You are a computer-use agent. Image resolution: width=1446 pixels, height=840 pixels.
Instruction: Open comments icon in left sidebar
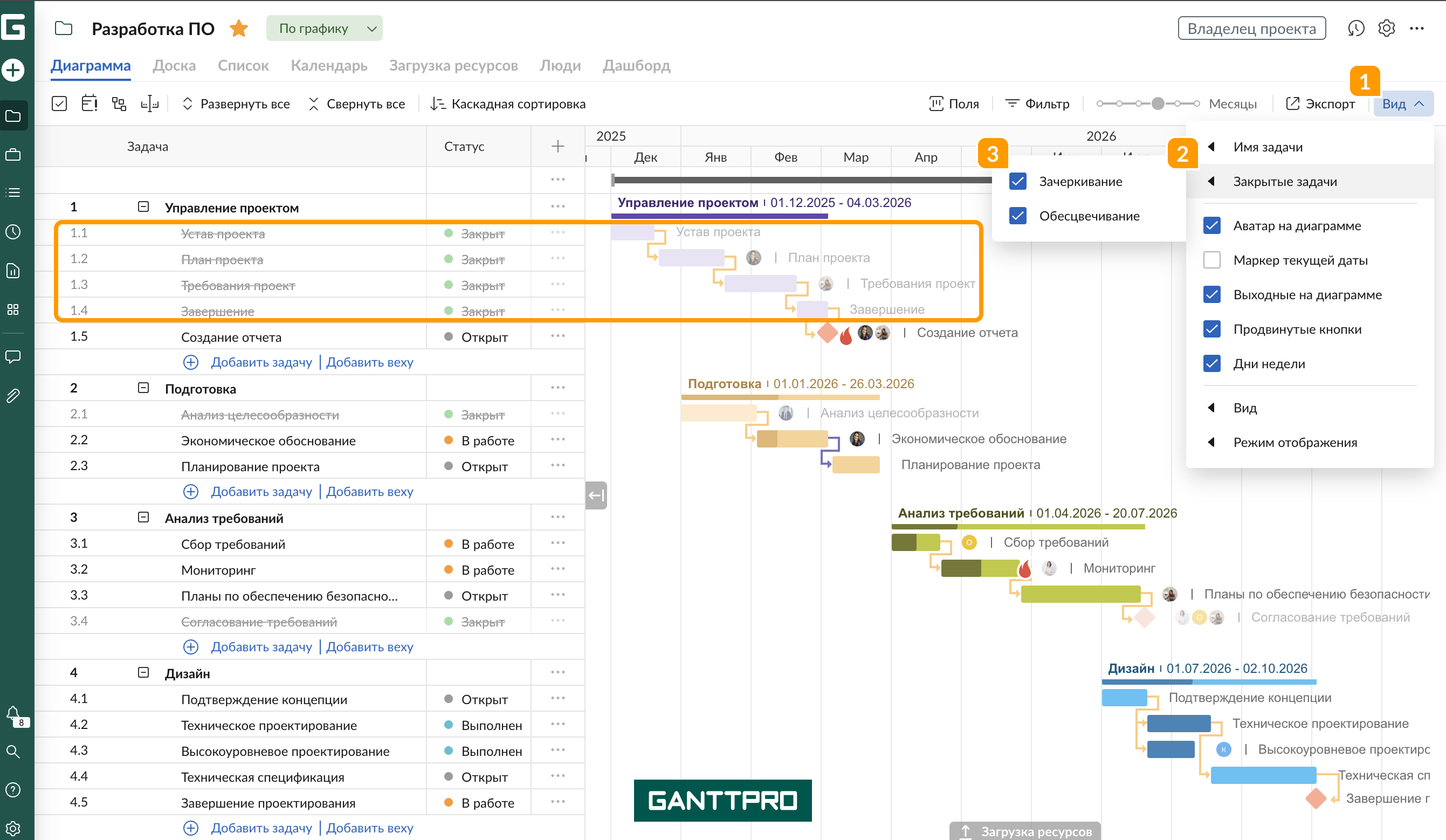click(13, 356)
